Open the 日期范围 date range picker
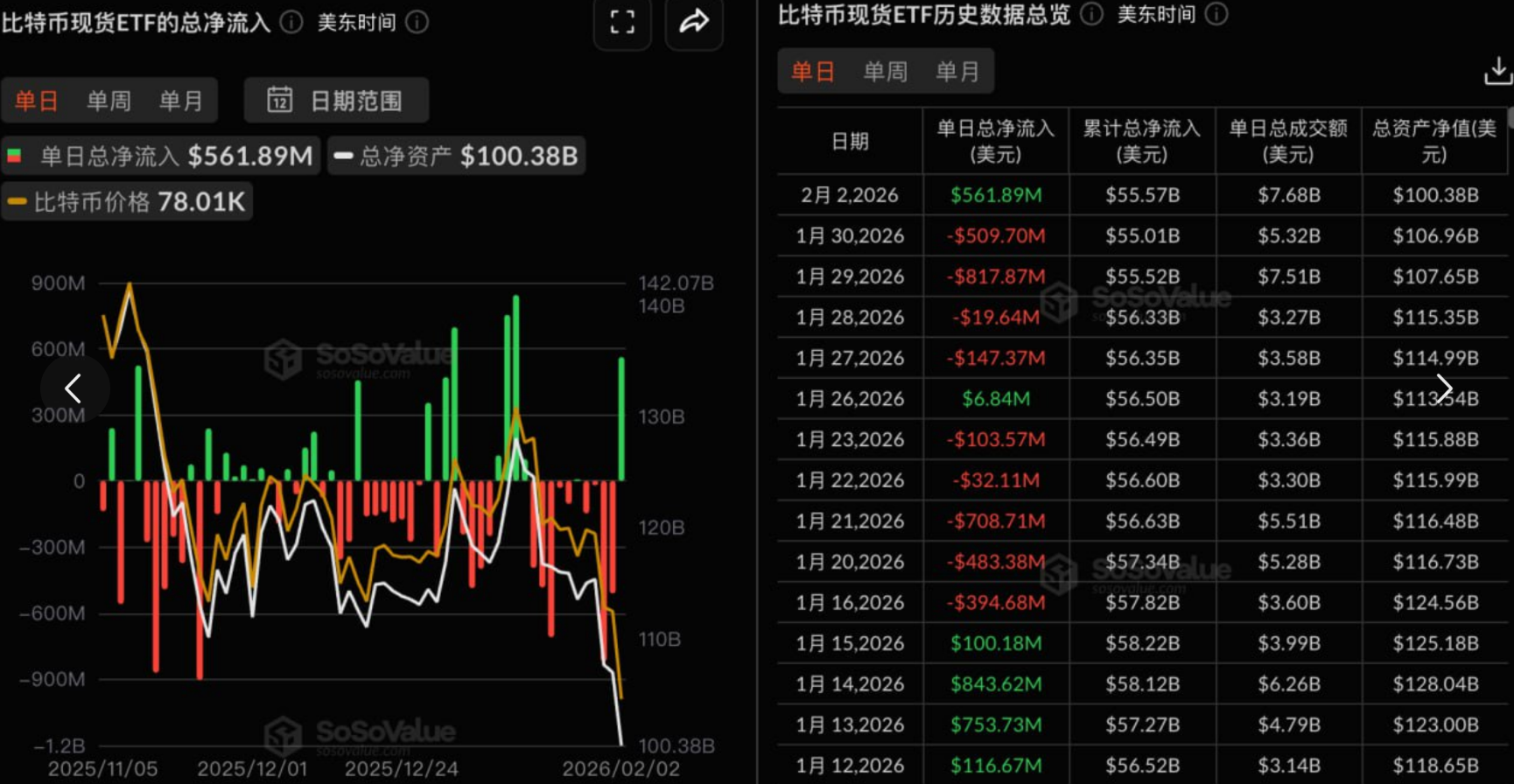The width and height of the screenshot is (1514, 784). (x=337, y=101)
